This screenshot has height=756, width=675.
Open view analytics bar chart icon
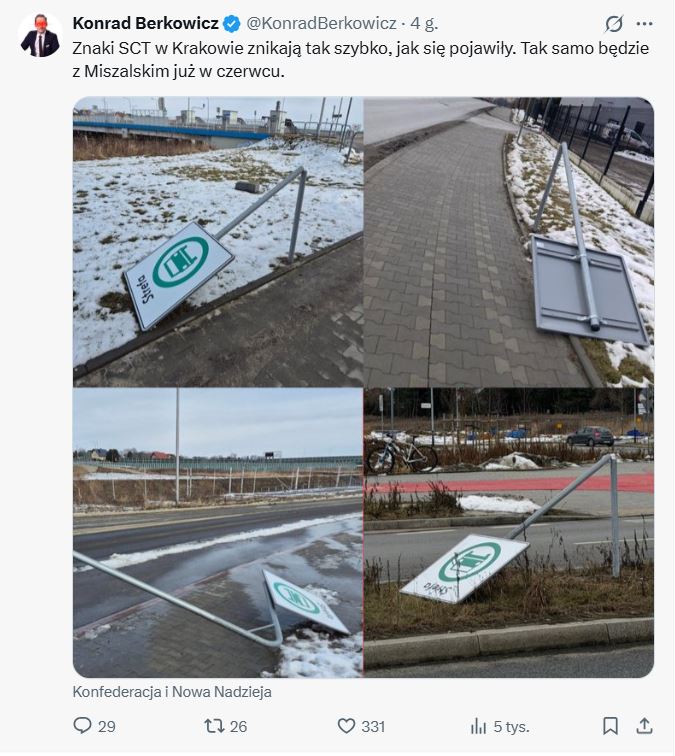point(478,726)
